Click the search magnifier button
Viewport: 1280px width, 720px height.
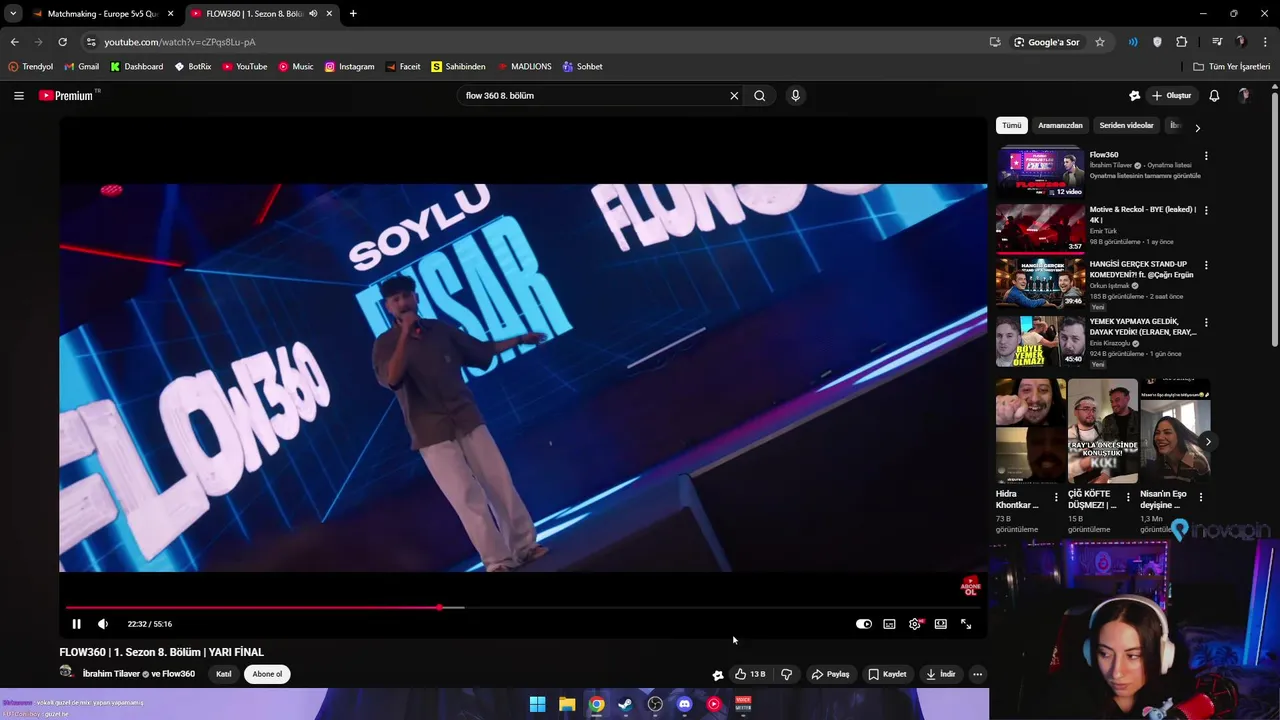point(760,96)
